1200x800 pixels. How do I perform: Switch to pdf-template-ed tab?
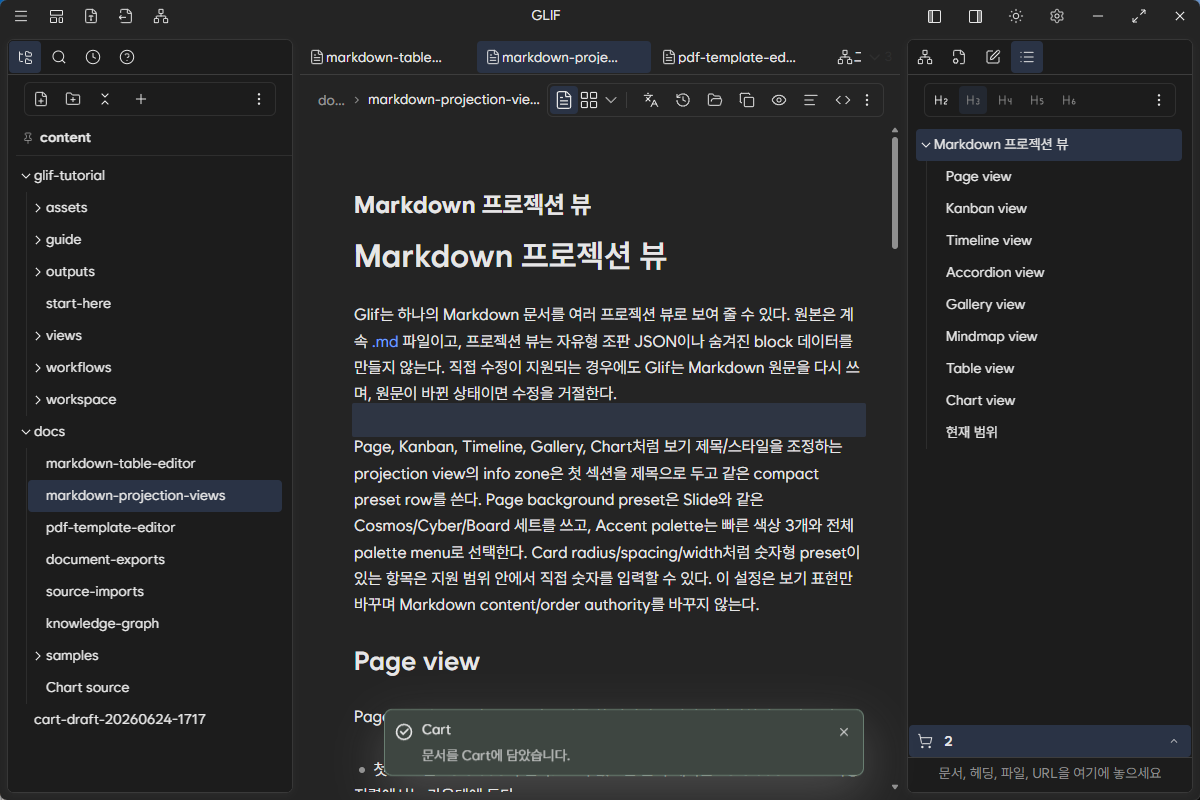[x=741, y=57]
